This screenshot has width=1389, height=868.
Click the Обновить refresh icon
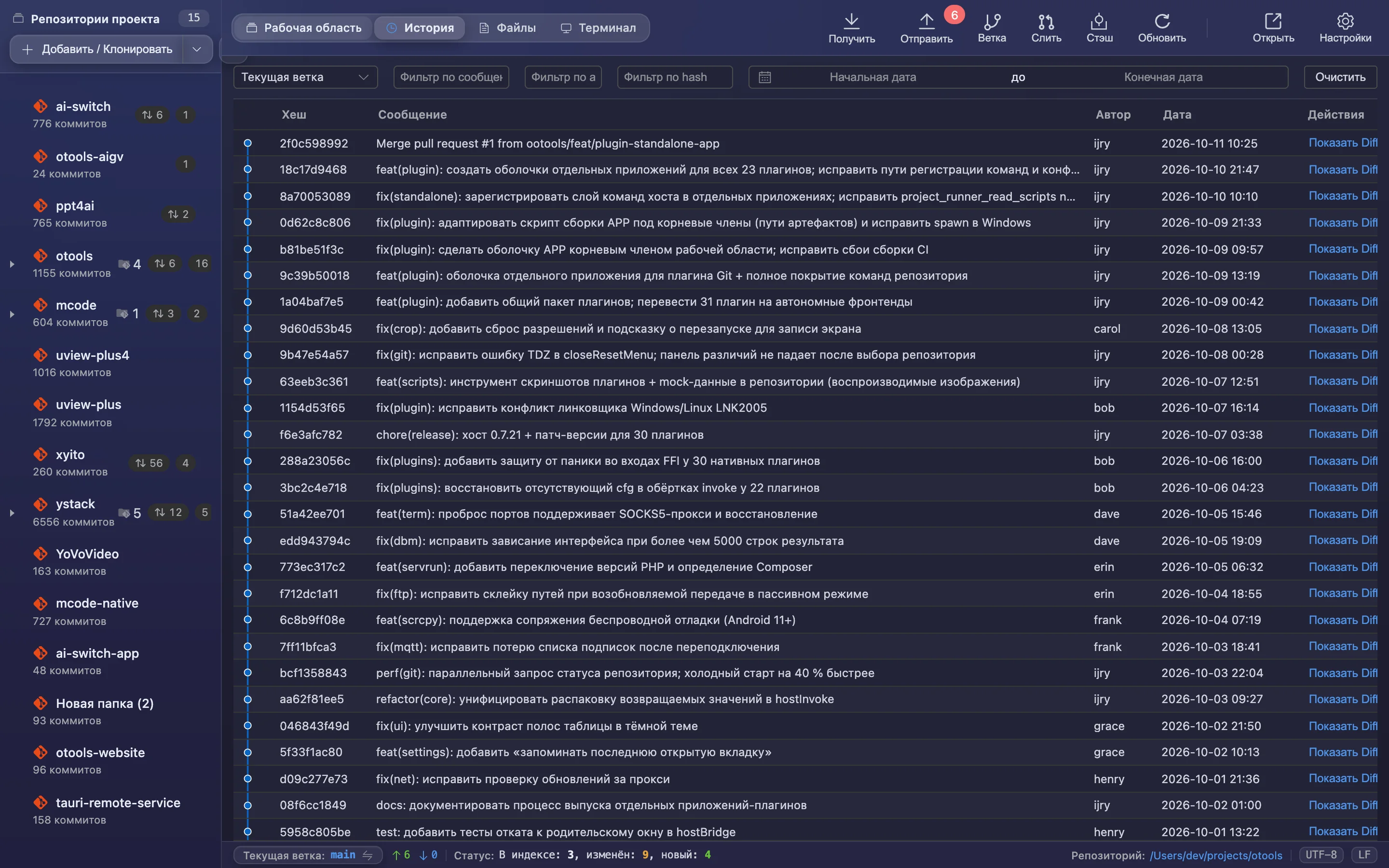pos(1162,21)
